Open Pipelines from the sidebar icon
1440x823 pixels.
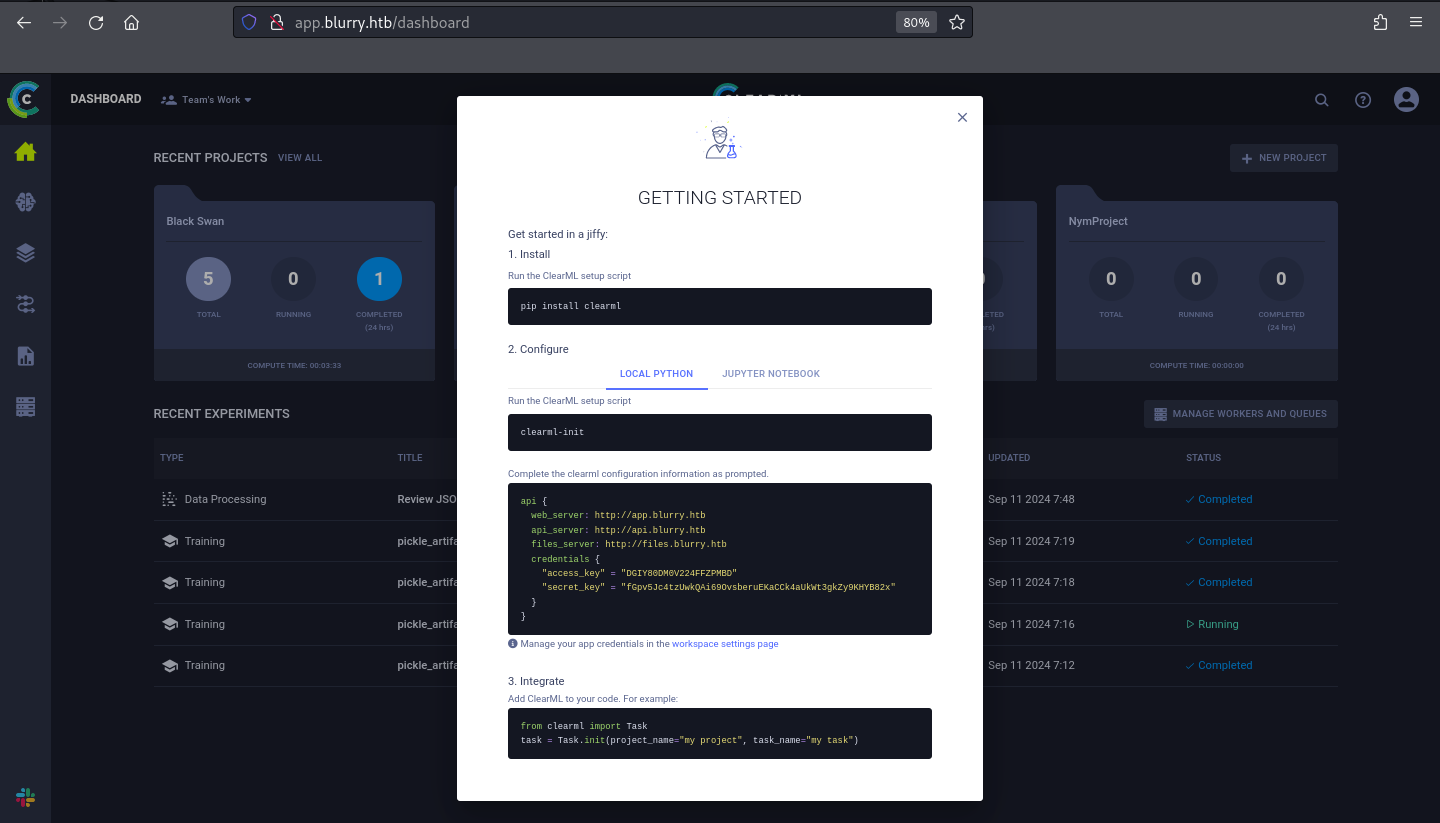pyautogui.click(x=26, y=304)
